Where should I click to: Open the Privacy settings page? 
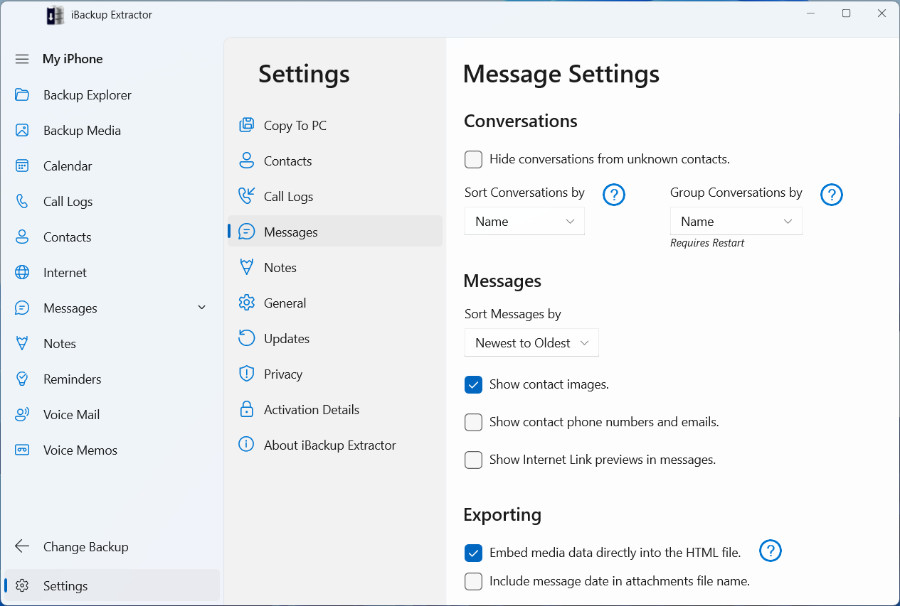(x=335, y=374)
